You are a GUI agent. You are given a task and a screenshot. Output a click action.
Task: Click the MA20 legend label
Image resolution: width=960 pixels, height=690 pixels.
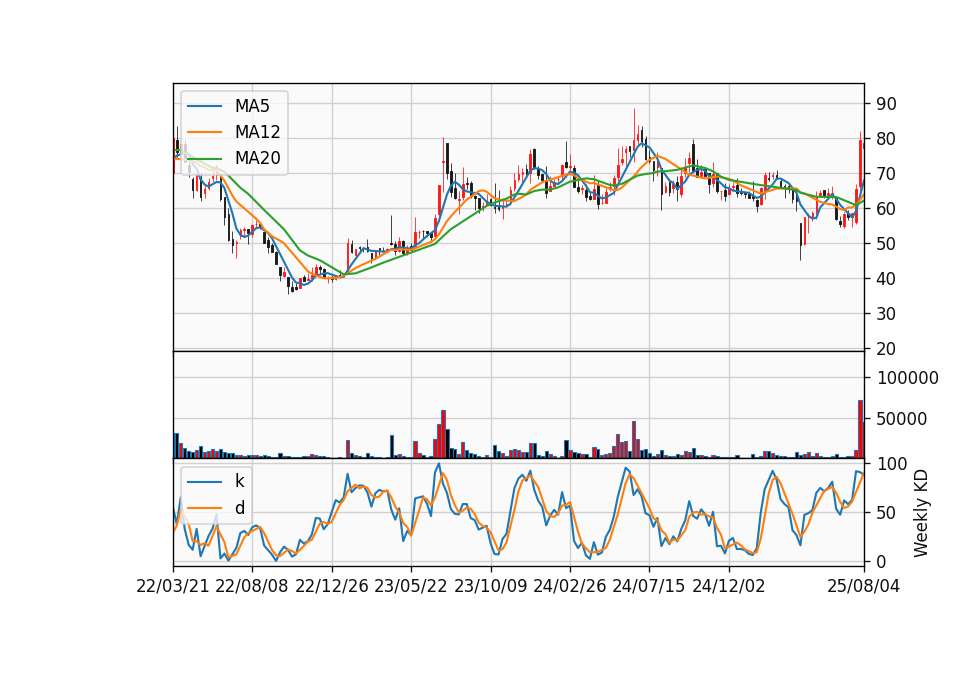click(257, 158)
